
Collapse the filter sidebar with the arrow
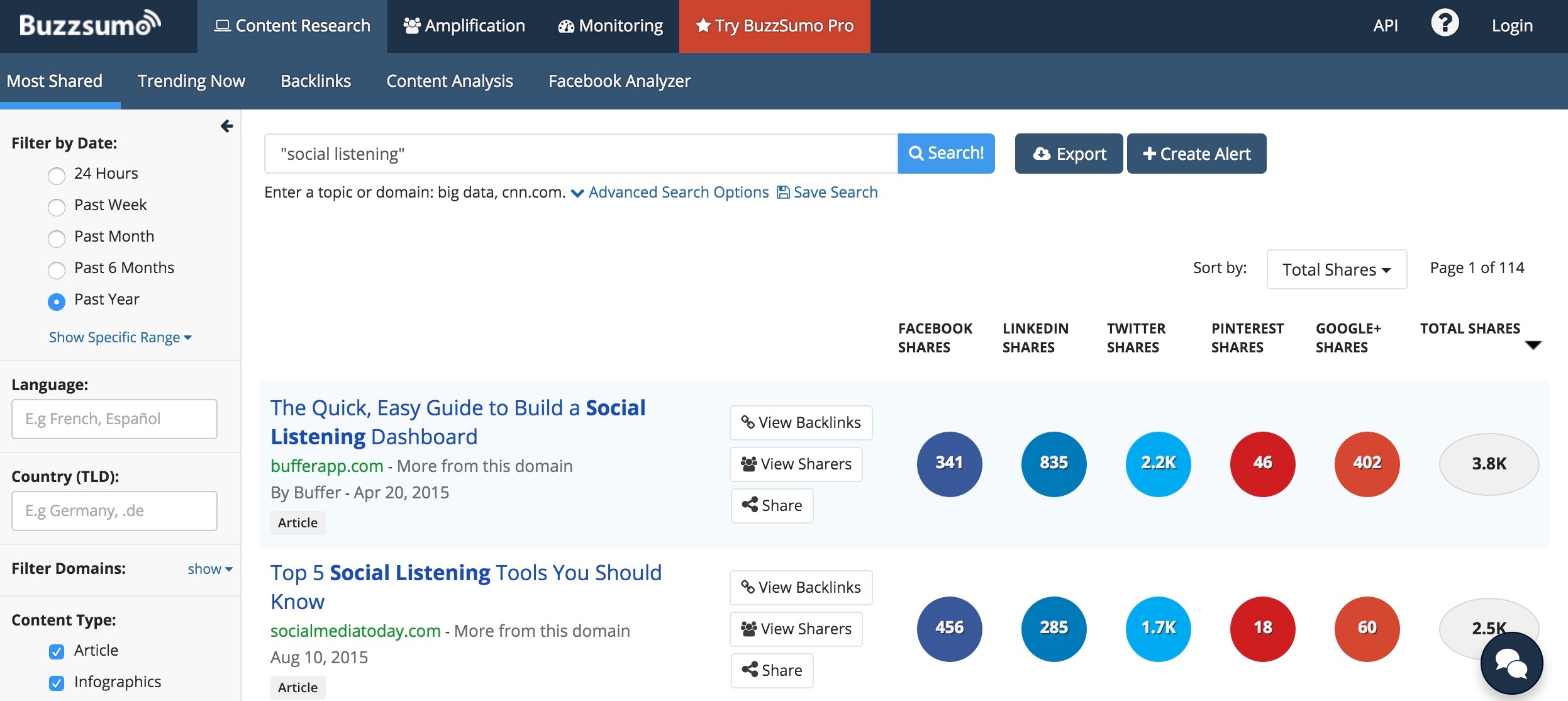coord(227,126)
